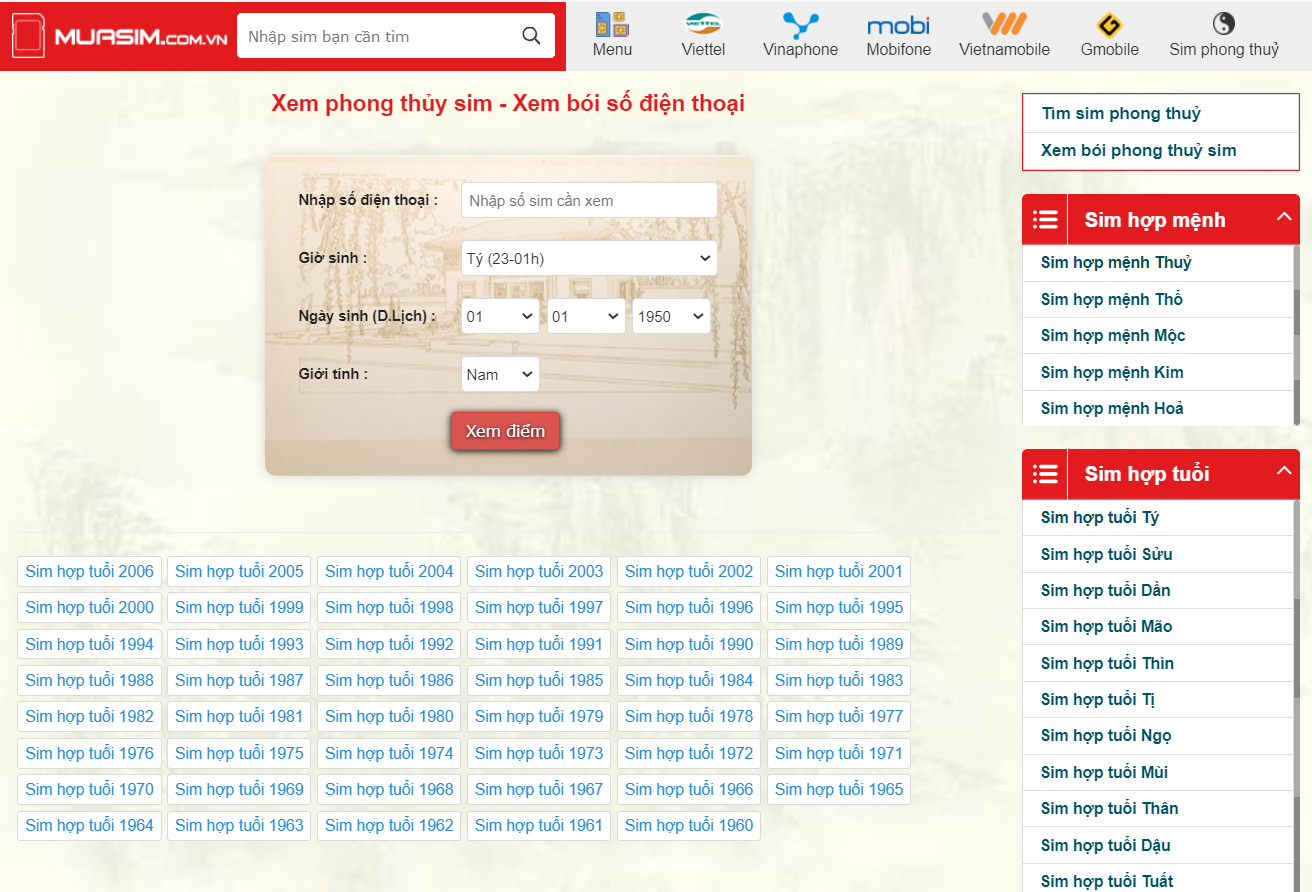Open the Vinaphone carrier icon
Image resolution: width=1312 pixels, height=892 pixels.
(x=800, y=25)
